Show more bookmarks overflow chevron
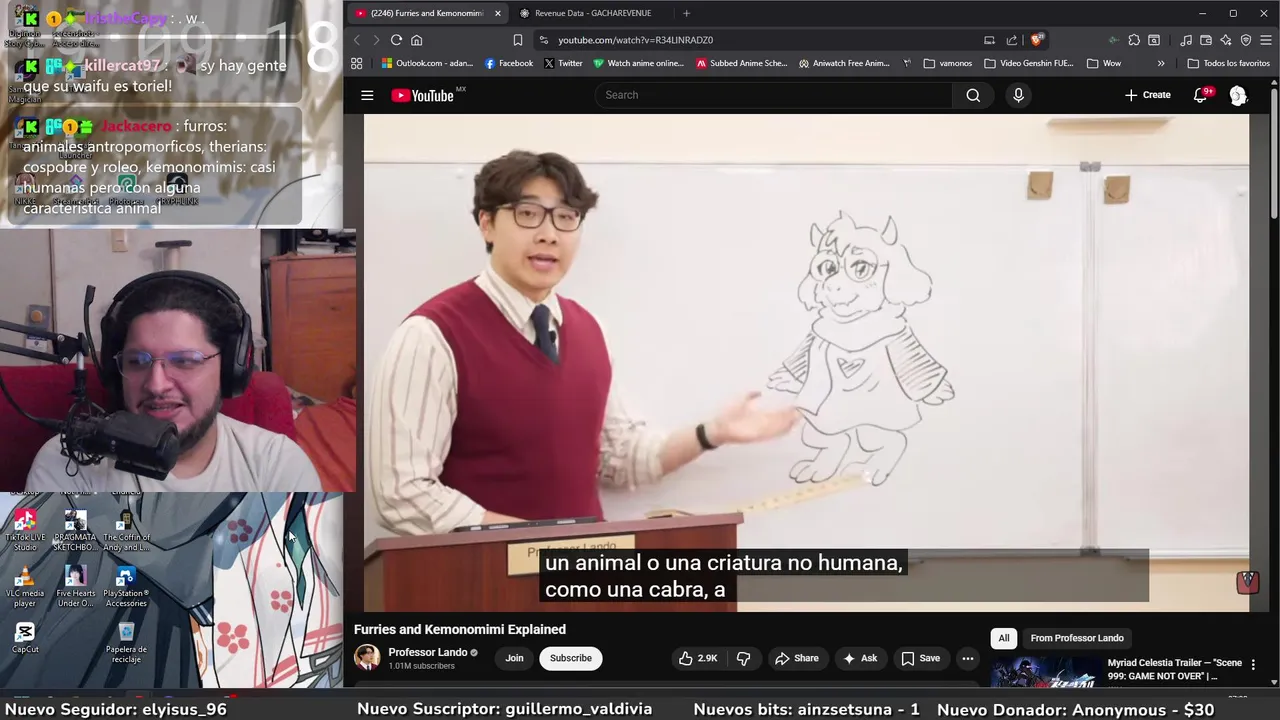 [1160, 63]
